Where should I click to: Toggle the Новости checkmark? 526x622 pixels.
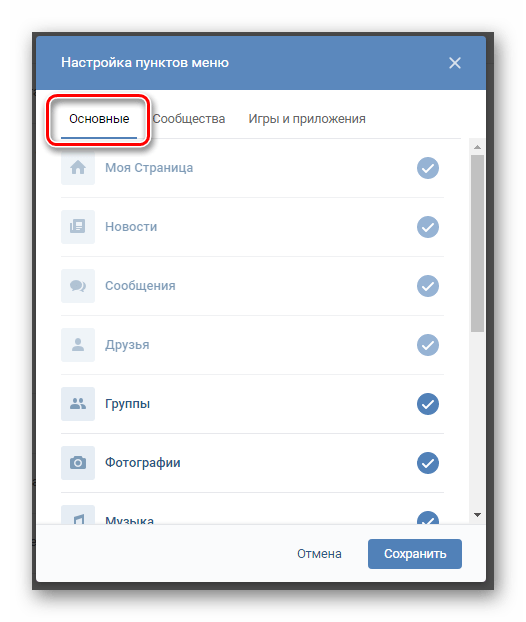click(428, 227)
